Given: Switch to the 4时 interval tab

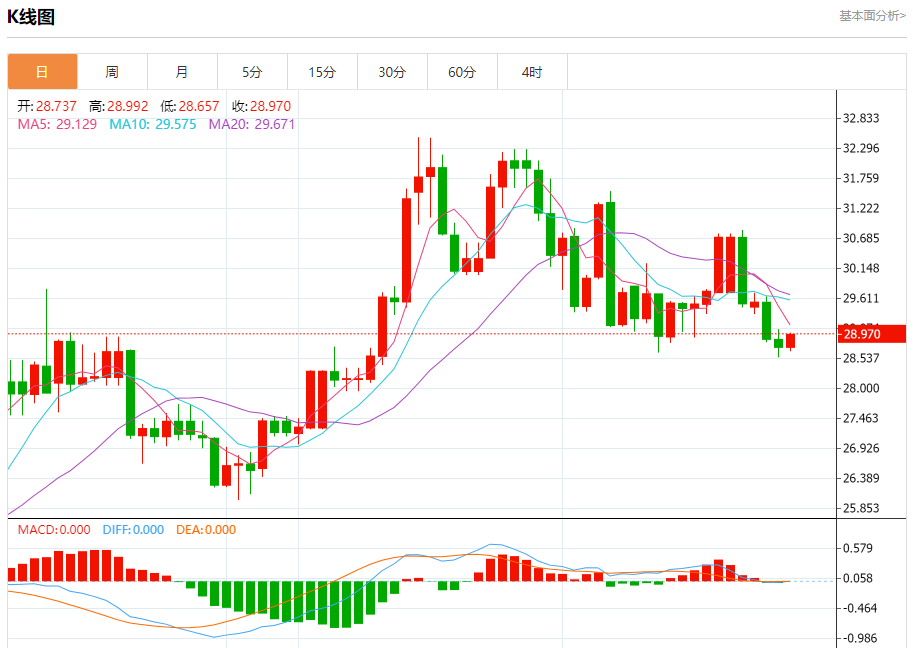Looking at the screenshot, I should pyautogui.click(x=532, y=72).
